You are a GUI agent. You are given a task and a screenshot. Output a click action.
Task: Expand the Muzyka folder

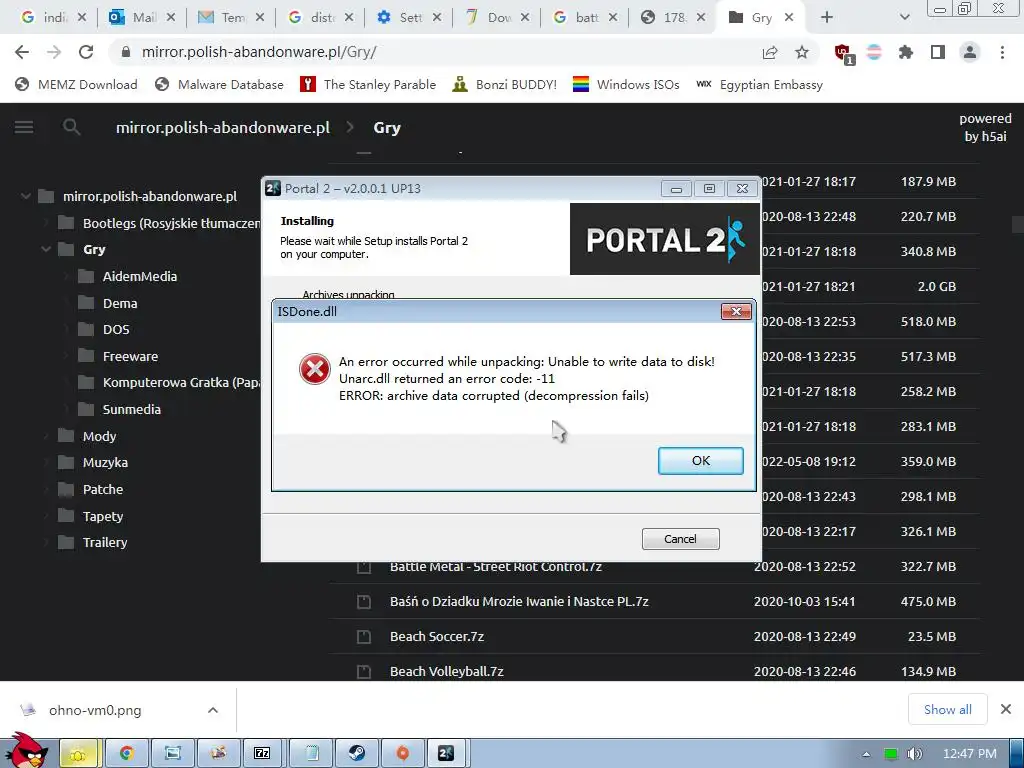pos(46,462)
